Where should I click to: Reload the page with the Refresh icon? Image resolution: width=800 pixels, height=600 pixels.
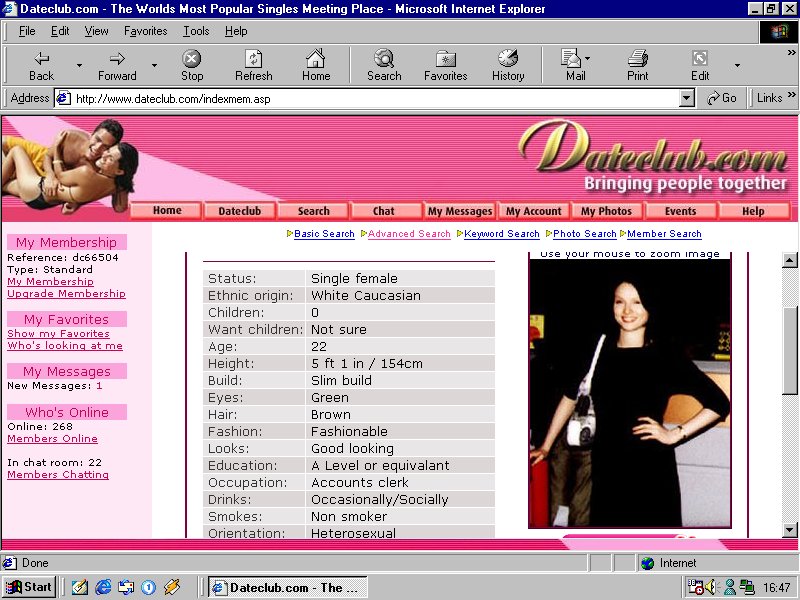[254, 66]
